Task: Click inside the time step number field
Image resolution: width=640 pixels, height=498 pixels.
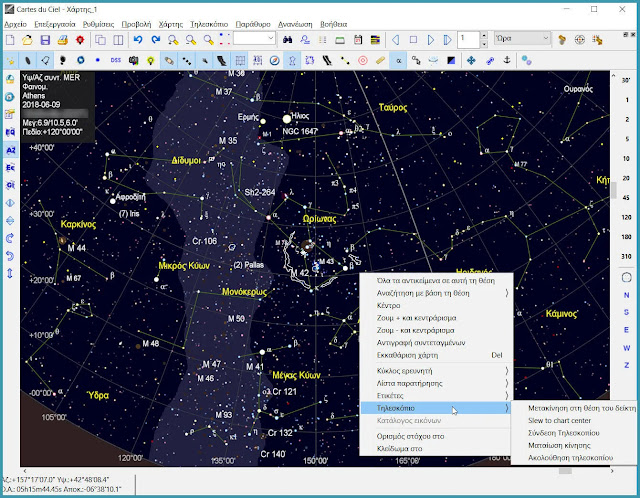Action: [x=469, y=40]
